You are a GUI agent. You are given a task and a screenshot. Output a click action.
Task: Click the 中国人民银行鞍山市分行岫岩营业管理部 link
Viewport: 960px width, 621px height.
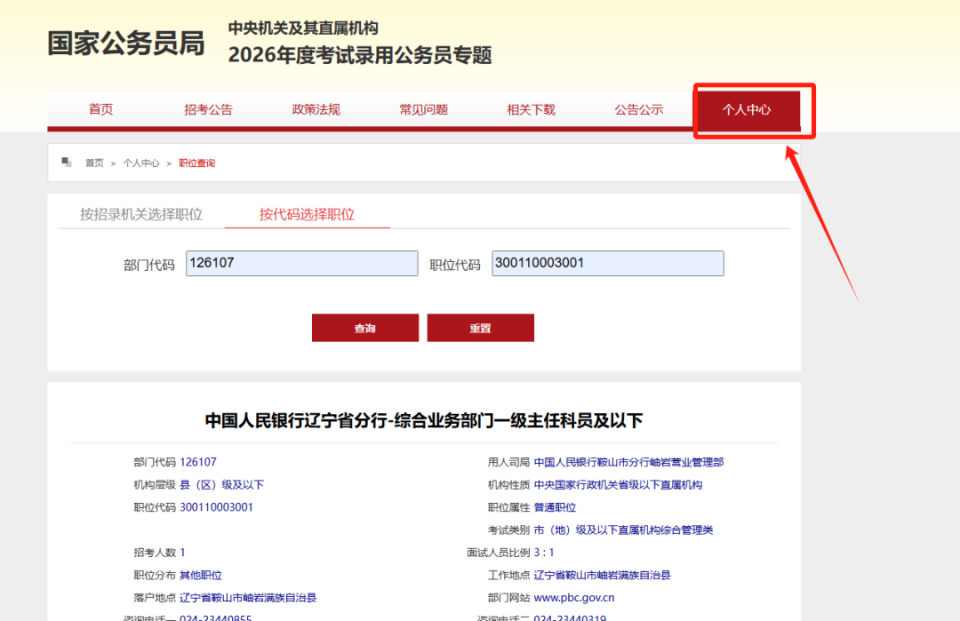click(630, 461)
